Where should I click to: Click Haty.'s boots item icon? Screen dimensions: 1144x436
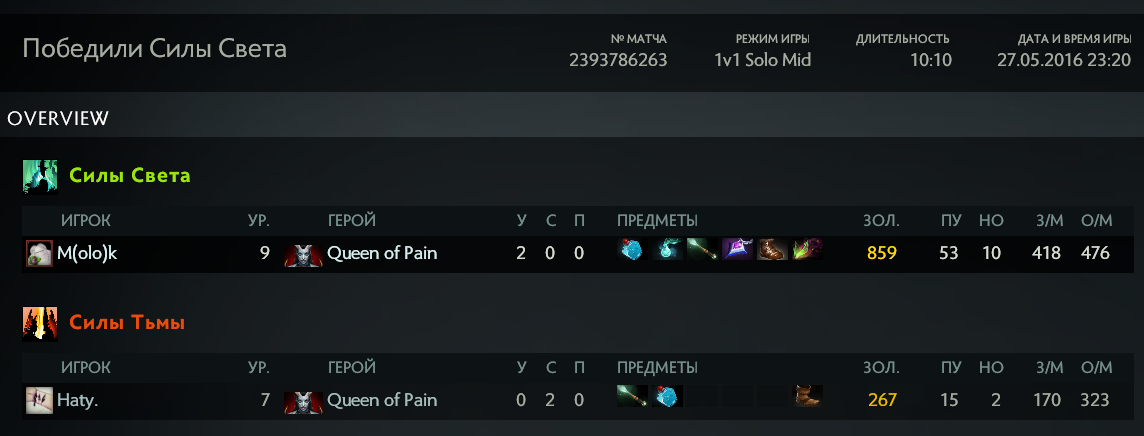806,397
